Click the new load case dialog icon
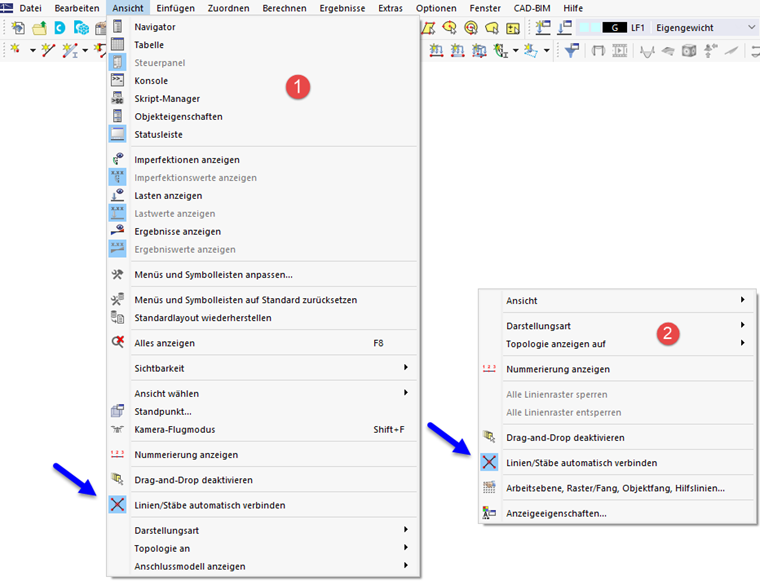Screen dimensions: 760x581 (543, 28)
